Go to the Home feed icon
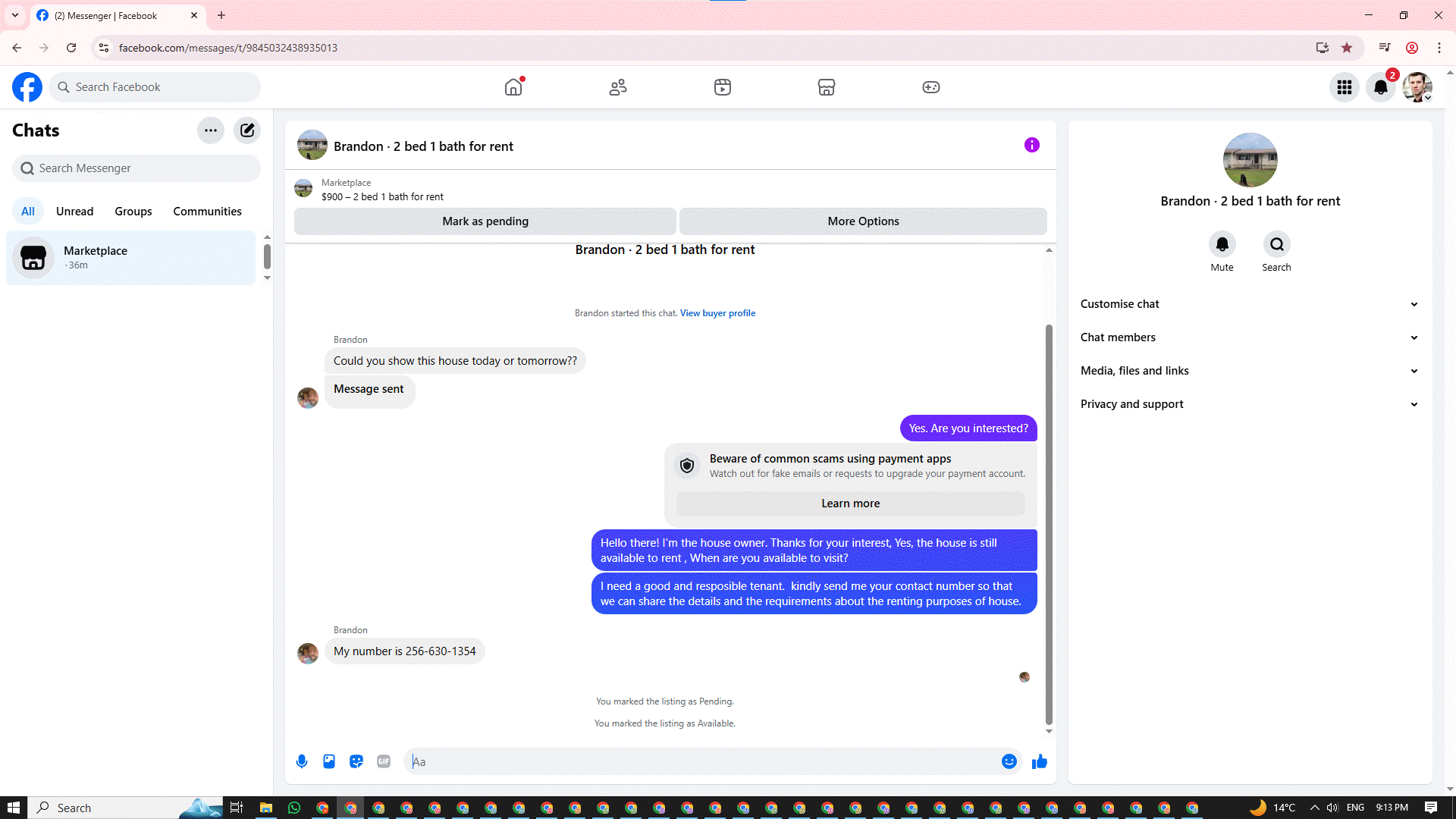Viewport: 1456px width, 819px height. coord(513,87)
